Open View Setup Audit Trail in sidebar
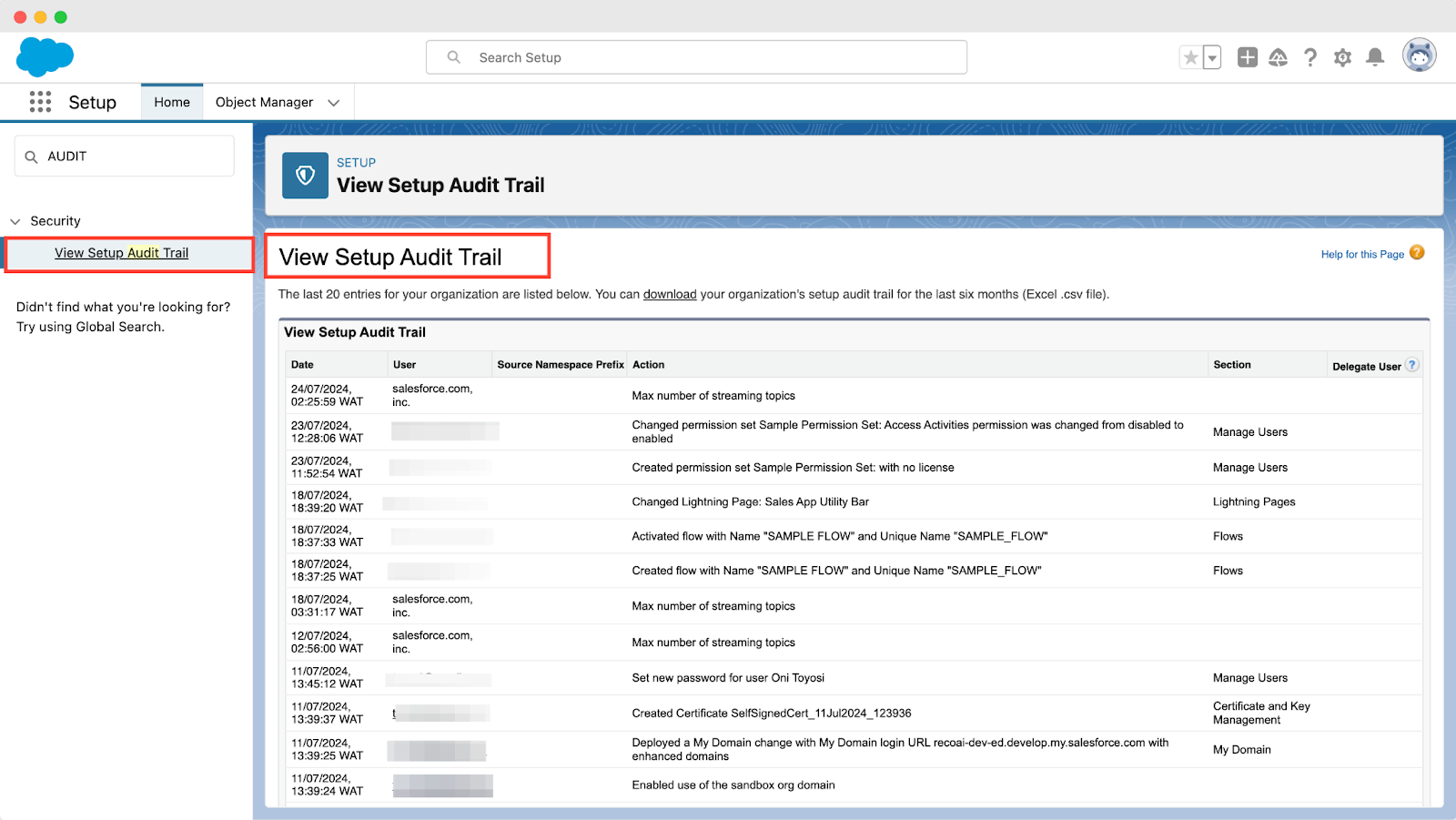The height and width of the screenshot is (820, 1456). pos(122,253)
